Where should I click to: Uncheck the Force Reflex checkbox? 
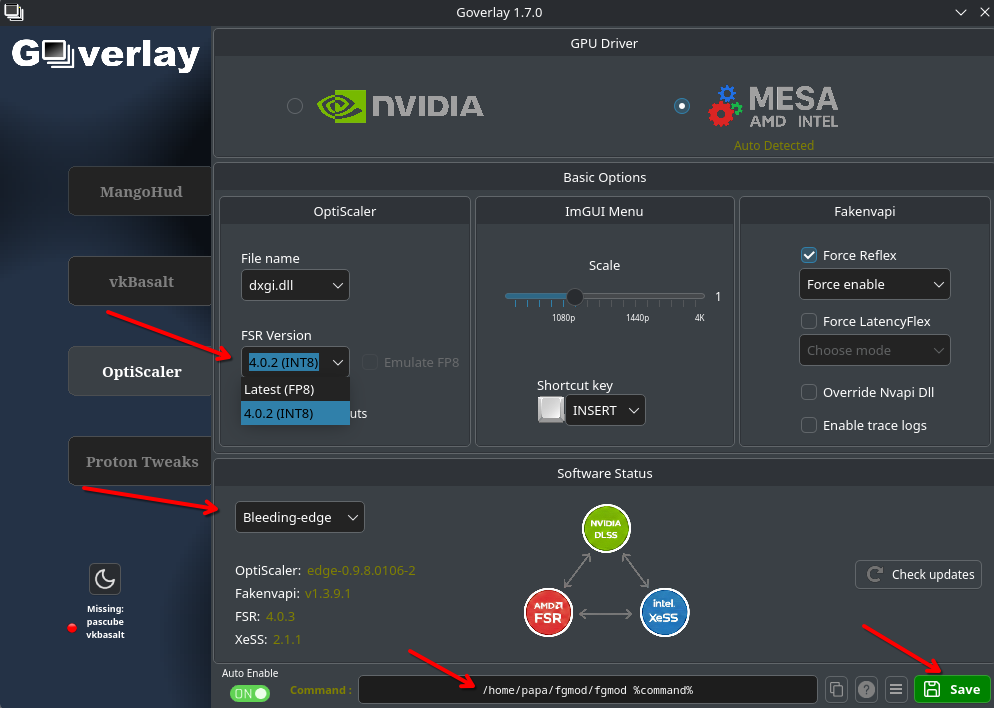tap(809, 255)
